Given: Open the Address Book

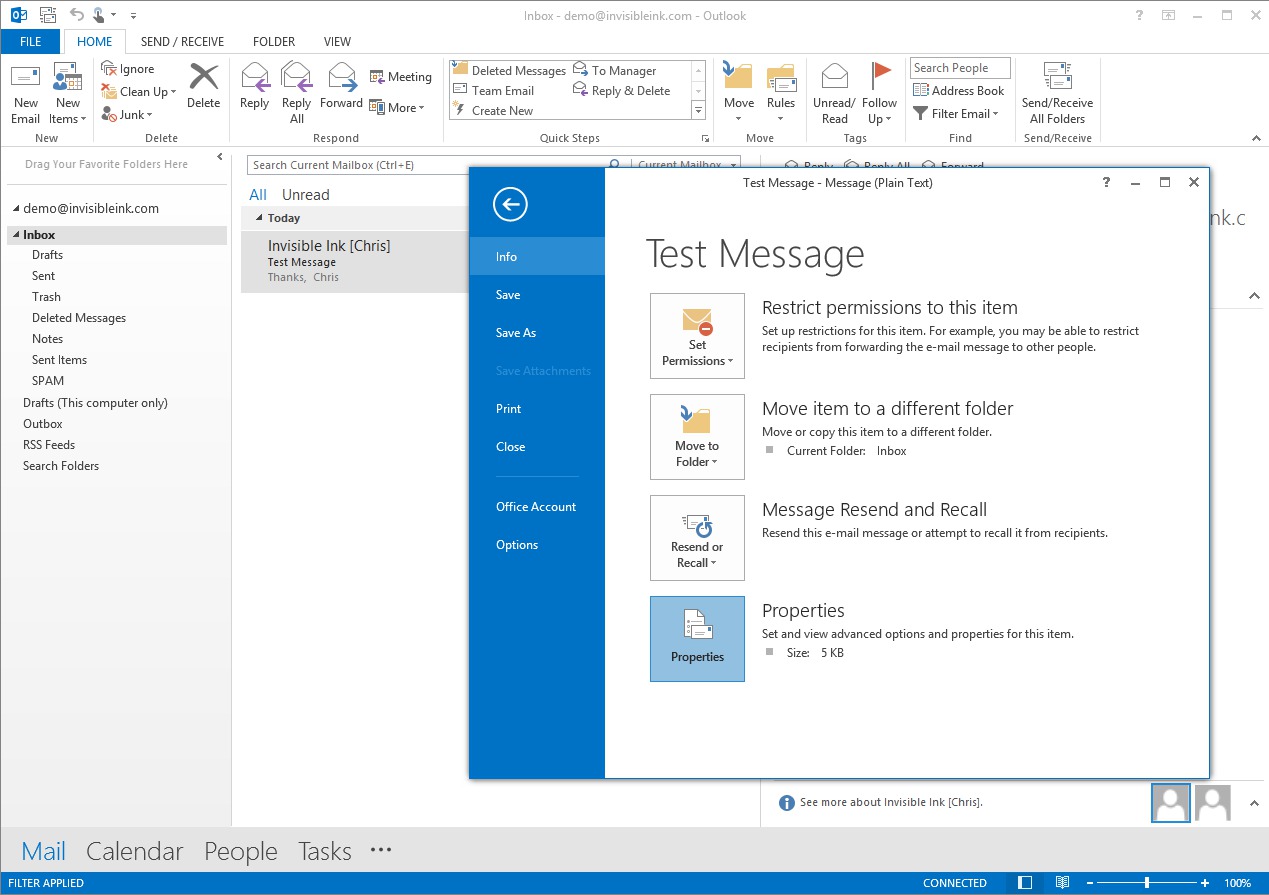Looking at the screenshot, I should point(959,91).
